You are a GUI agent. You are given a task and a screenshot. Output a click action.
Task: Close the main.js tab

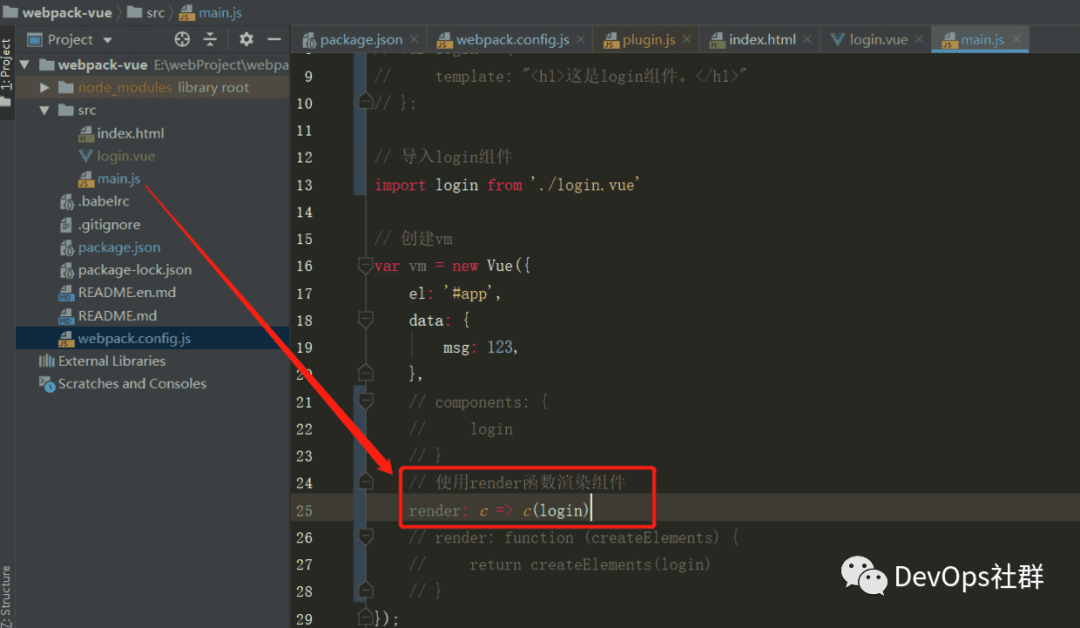click(1016, 40)
